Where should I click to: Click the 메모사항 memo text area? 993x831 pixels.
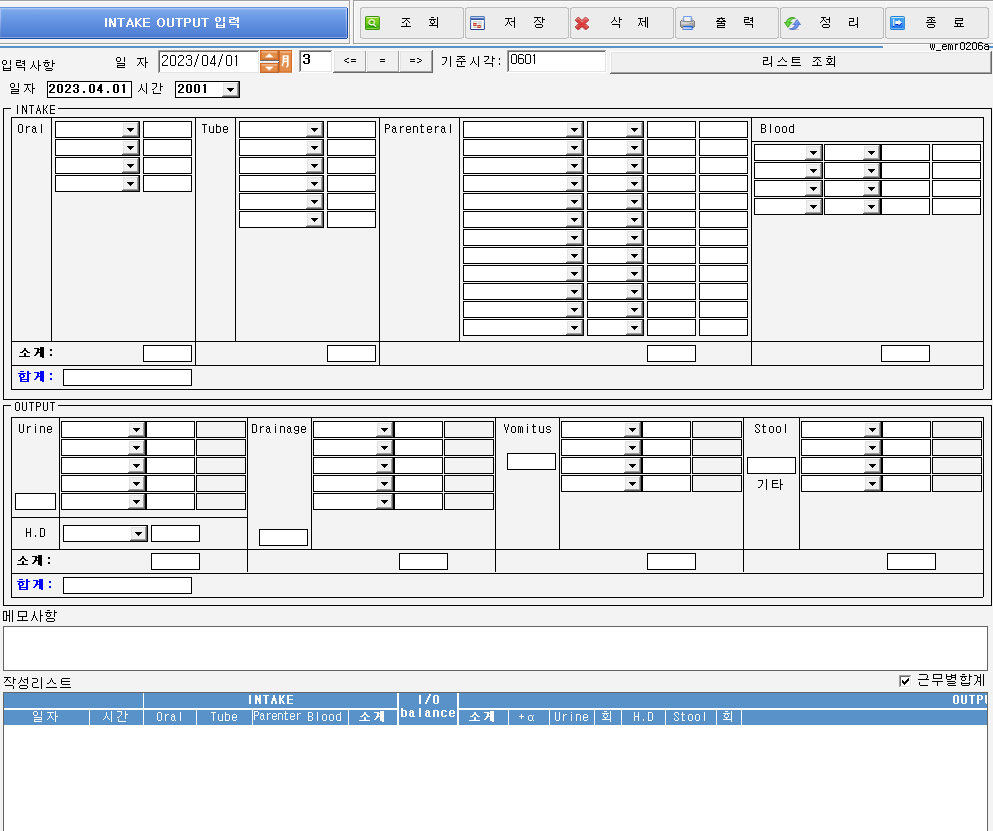[x=495, y=648]
